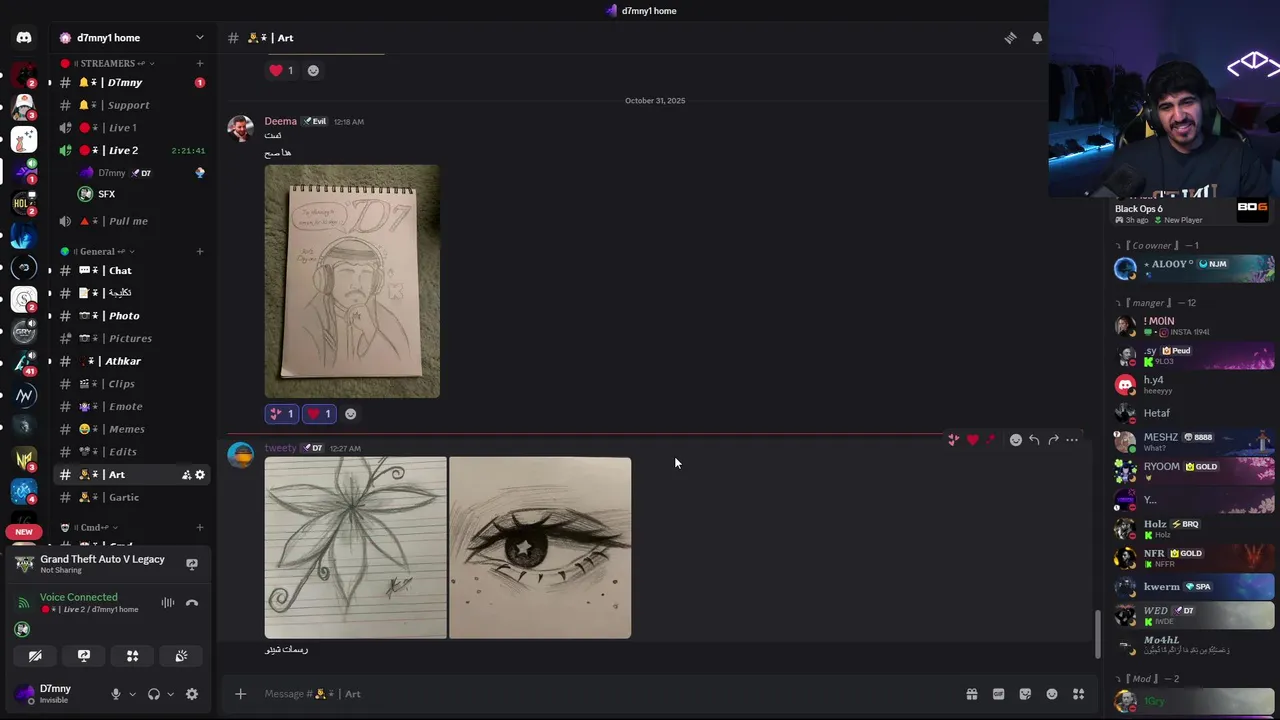
Task: Open tweety's profile from username
Action: pyautogui.click(x=280, y=448)
